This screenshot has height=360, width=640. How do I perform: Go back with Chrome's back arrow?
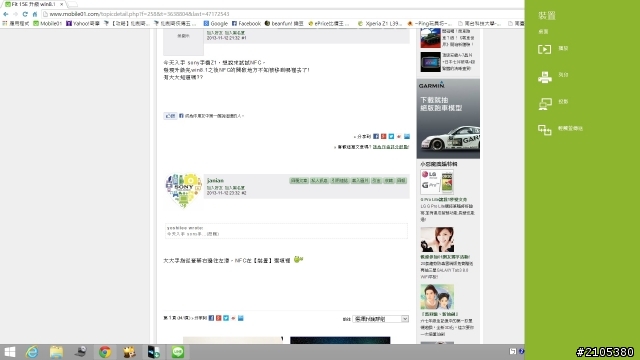tap(6, 14)
